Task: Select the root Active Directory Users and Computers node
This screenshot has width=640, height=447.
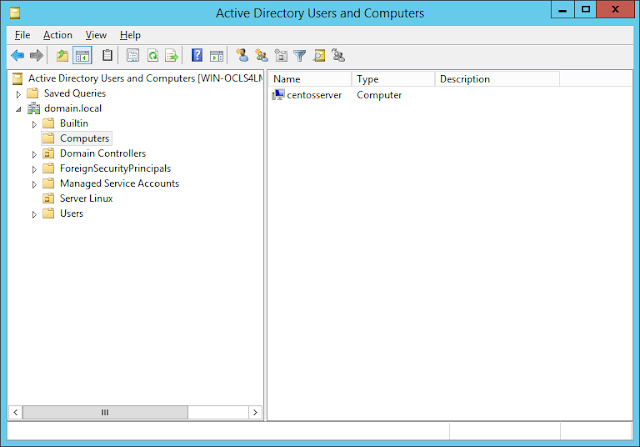Action: point(145,78)
